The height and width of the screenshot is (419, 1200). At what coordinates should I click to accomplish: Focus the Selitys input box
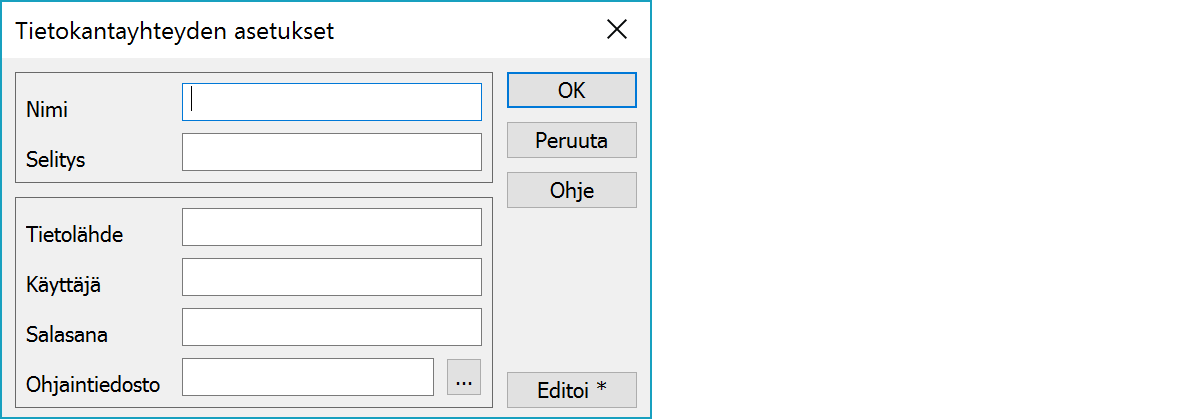pos(332,152)
